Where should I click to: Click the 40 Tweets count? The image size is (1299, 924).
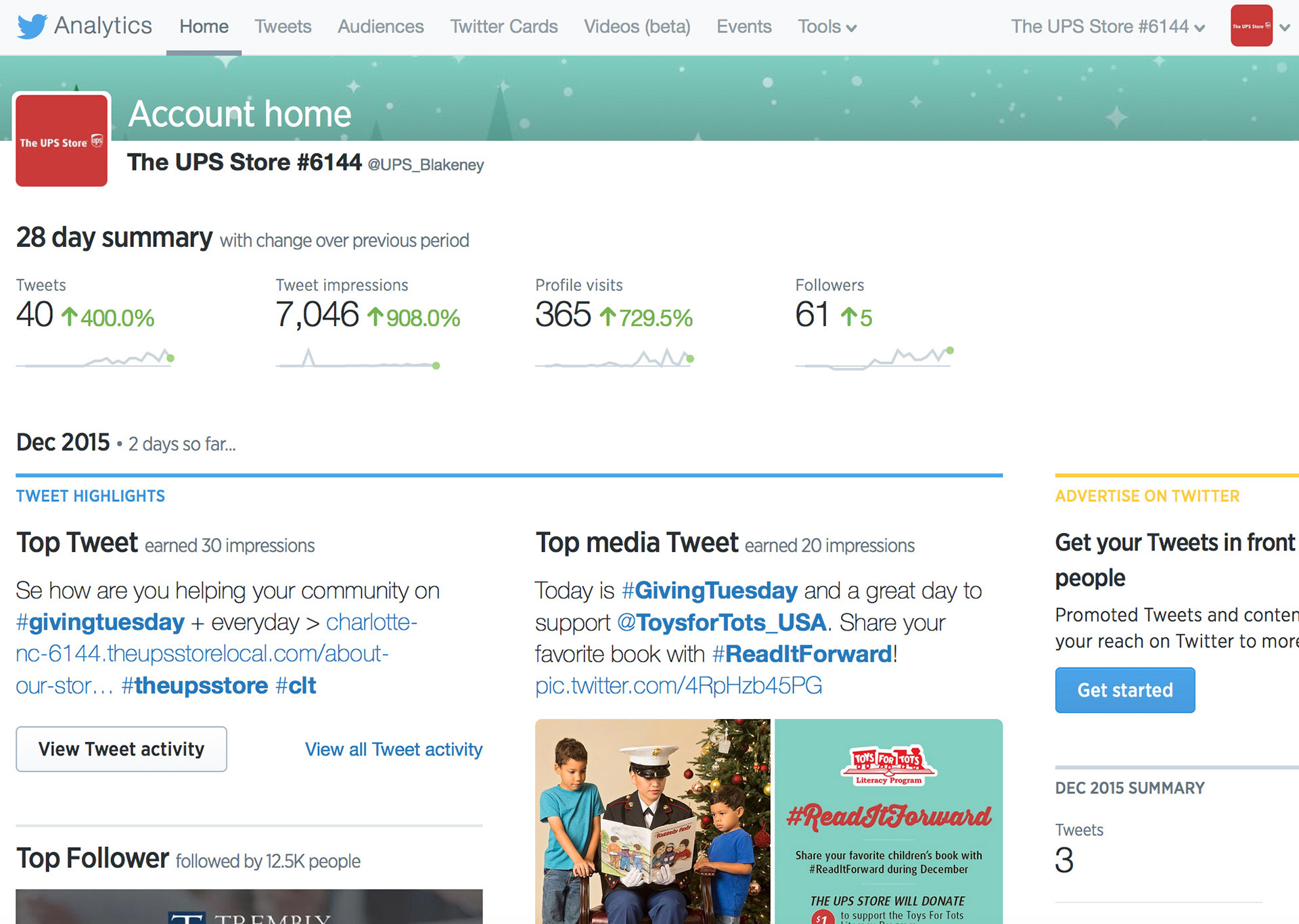pyautogui.click(x=35, y=315)
